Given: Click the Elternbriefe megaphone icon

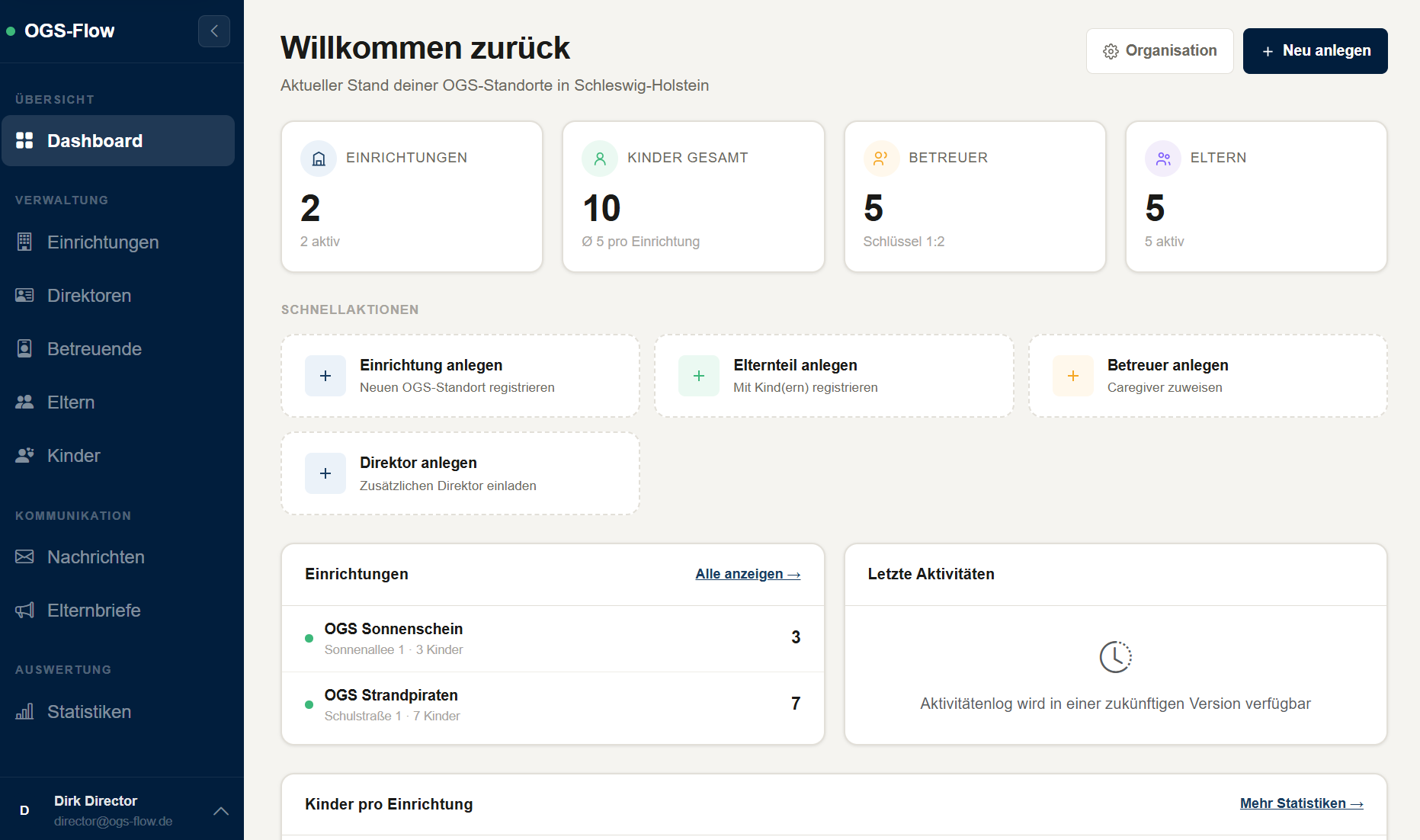Looking at the screenshot, I should 24,610.
